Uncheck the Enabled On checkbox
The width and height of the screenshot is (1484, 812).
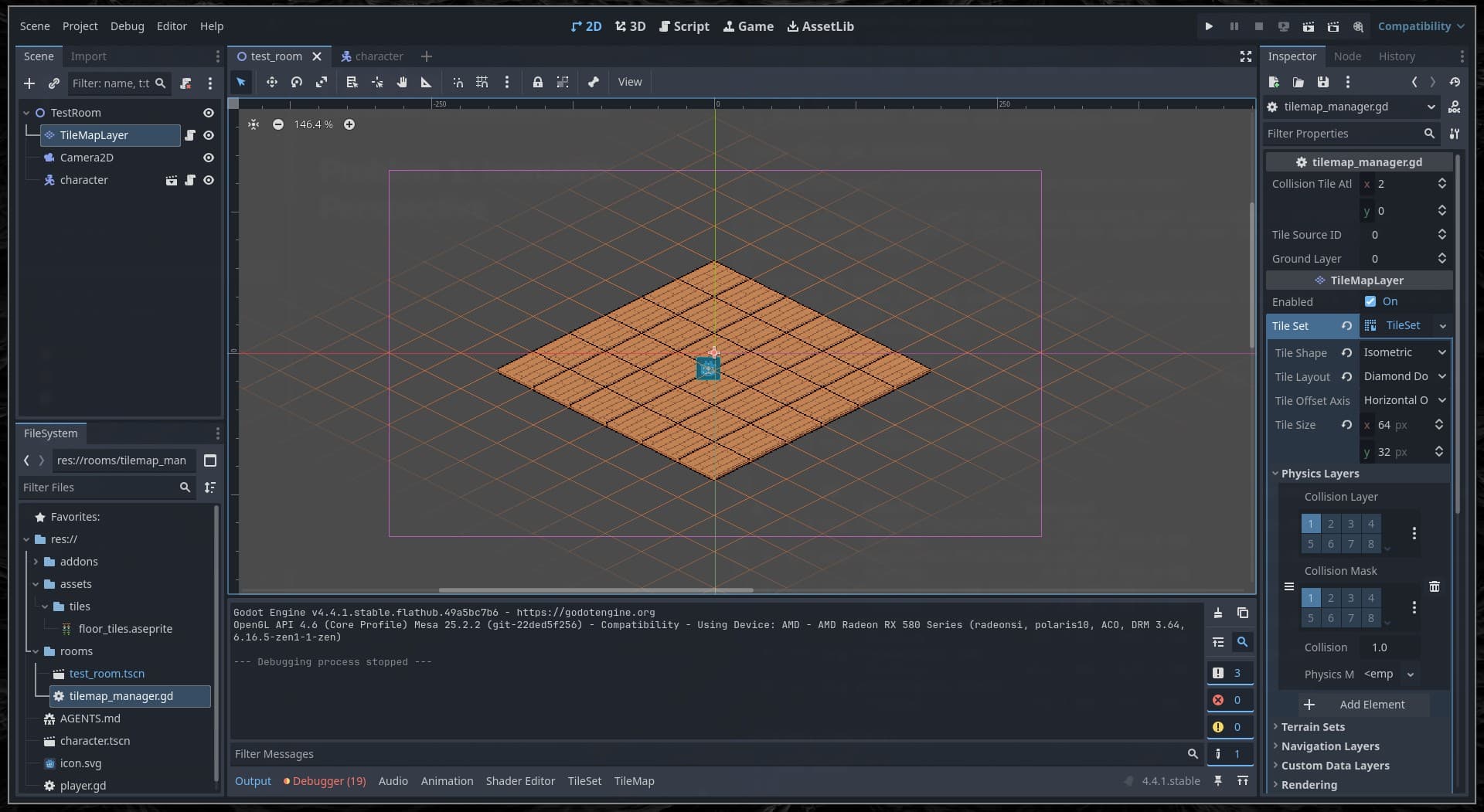pyautogui.click(x=1370, y=302)
